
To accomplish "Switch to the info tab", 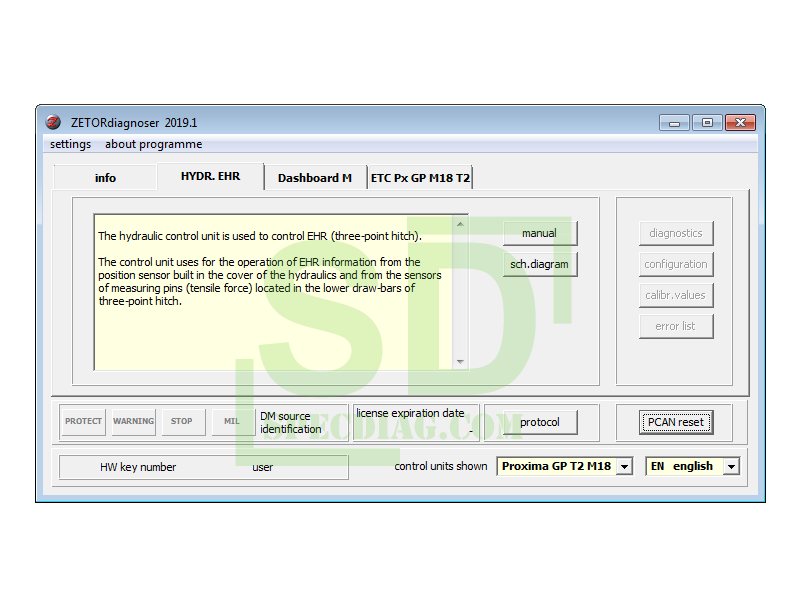I will pyautogui.click(x=105, y=178).
